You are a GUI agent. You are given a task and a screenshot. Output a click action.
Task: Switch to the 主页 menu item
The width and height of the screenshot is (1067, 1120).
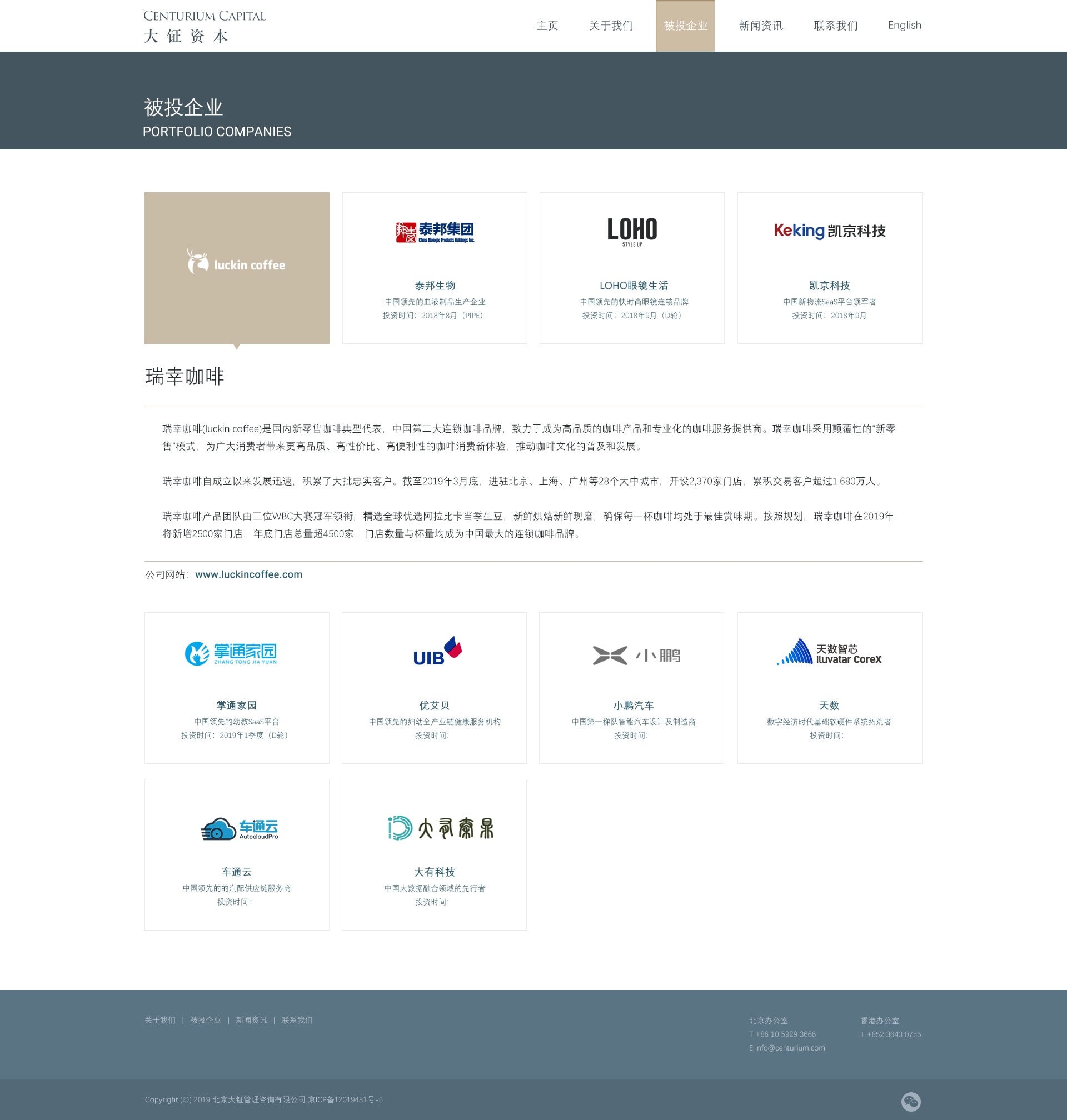pyautogui.click(x=547, y=26)
